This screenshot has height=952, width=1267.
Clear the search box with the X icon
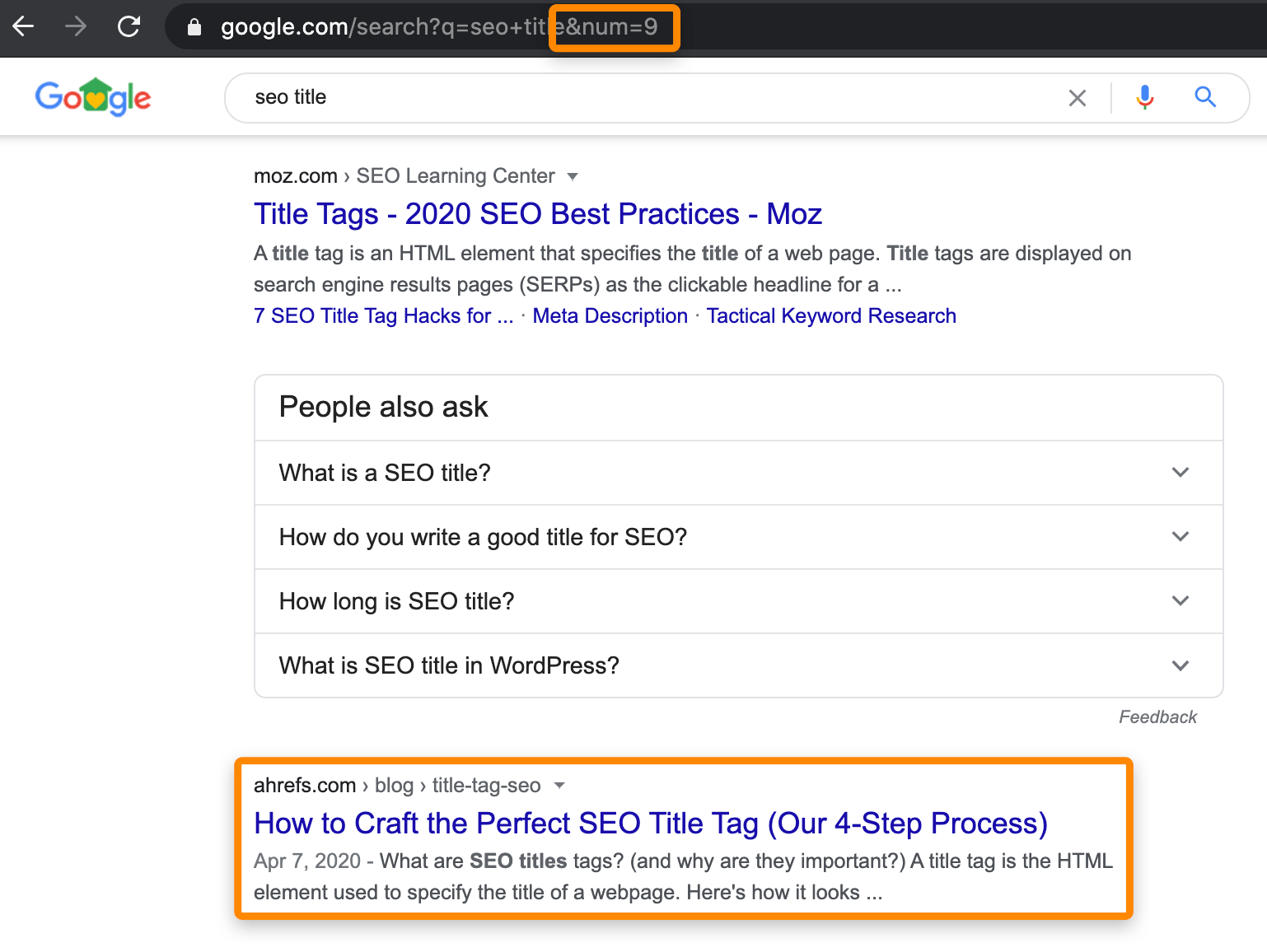pyautogui.click(x=1077, y=98)
